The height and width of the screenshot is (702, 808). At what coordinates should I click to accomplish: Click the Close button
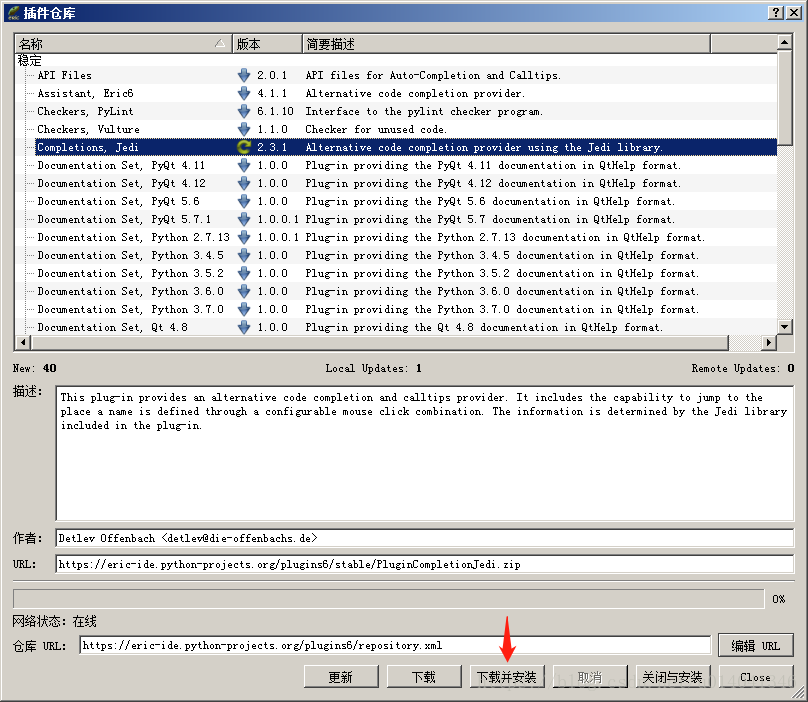pos(755,677)
